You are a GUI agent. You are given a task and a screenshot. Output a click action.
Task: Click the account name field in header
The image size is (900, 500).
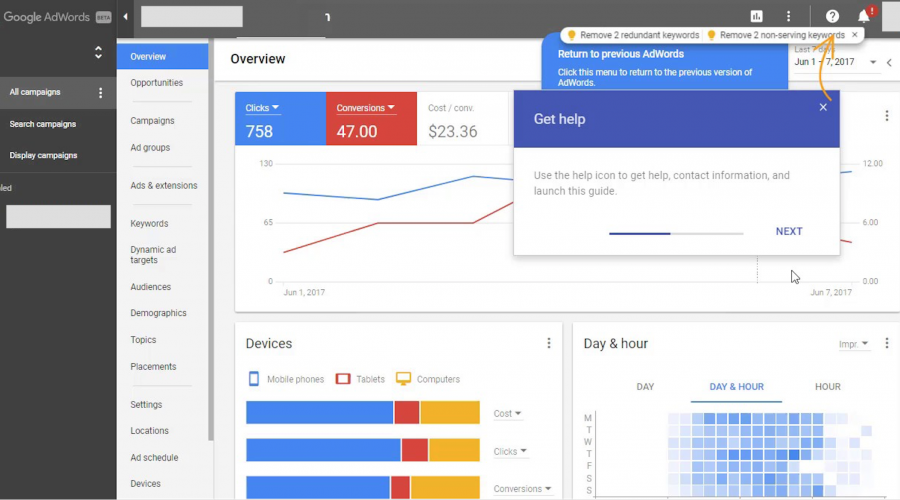192,17
